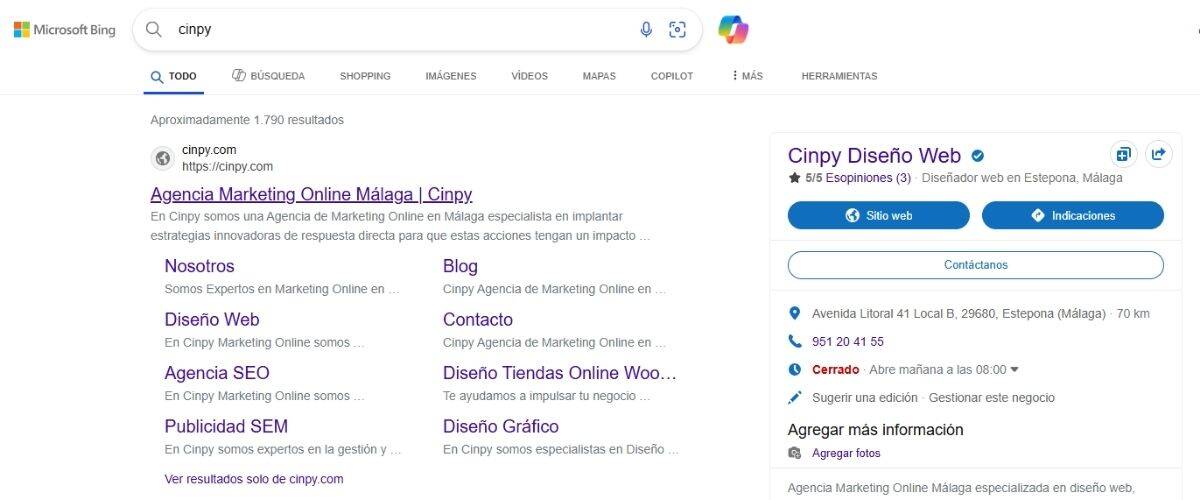Viewport: 1200px width, 500px height.
Task: Start voice search with microphone icon
Action: (x=646, y=30)
